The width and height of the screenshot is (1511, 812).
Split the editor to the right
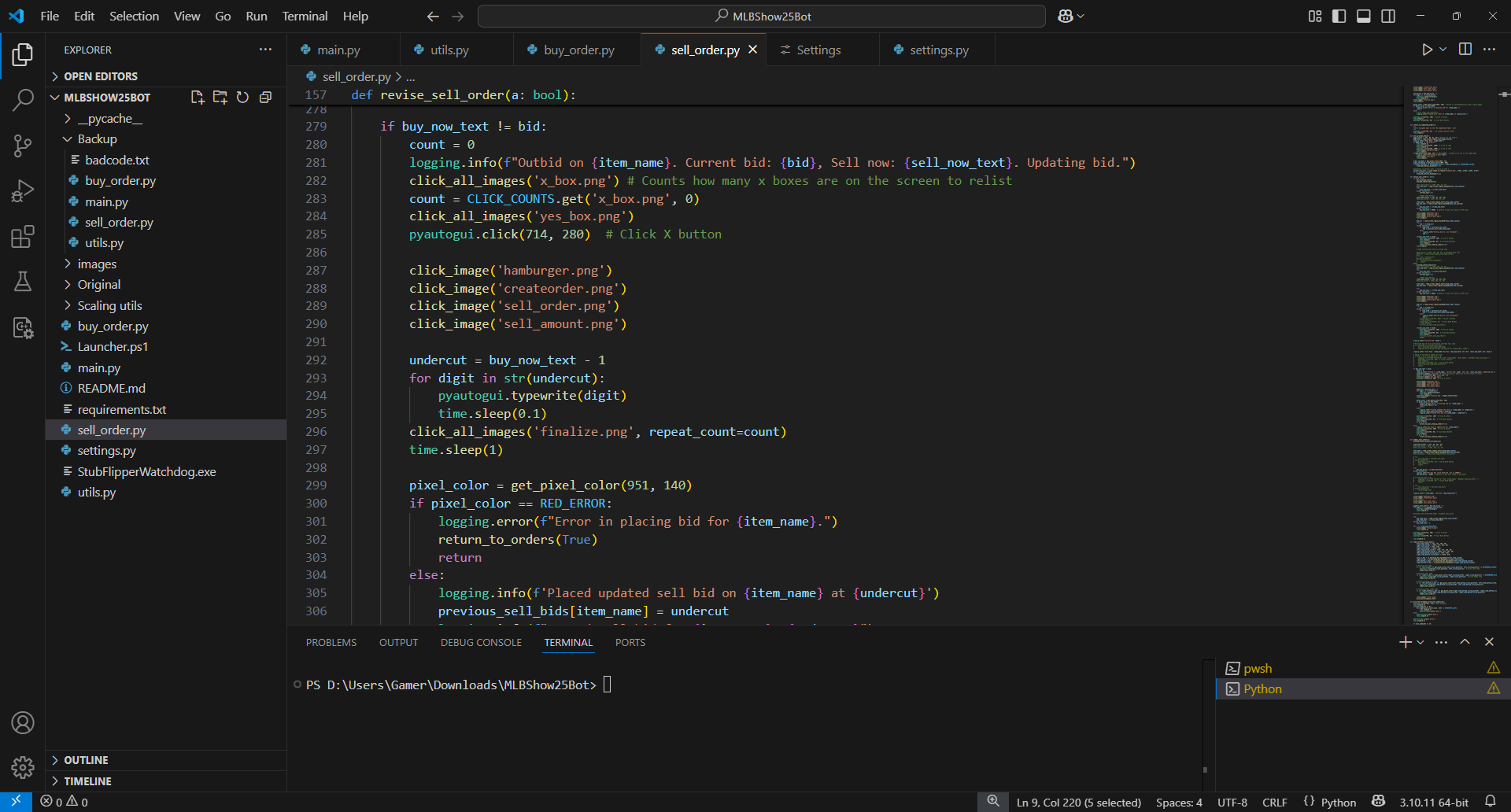[x=1466, y=49]
